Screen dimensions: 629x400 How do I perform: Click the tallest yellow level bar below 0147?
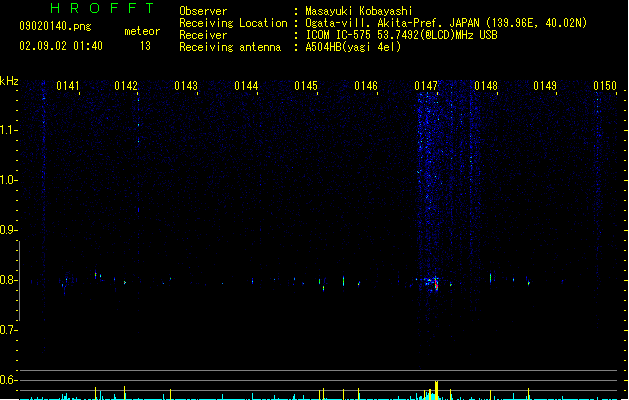(436, 390)
